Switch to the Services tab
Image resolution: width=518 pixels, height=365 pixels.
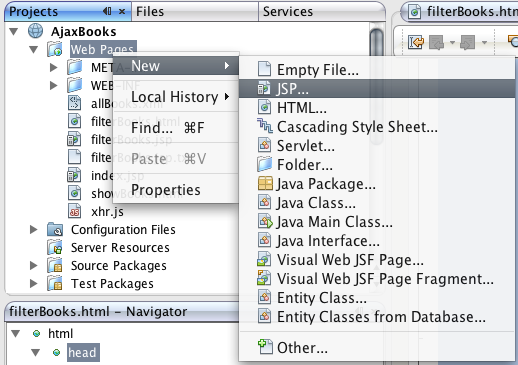321,12
